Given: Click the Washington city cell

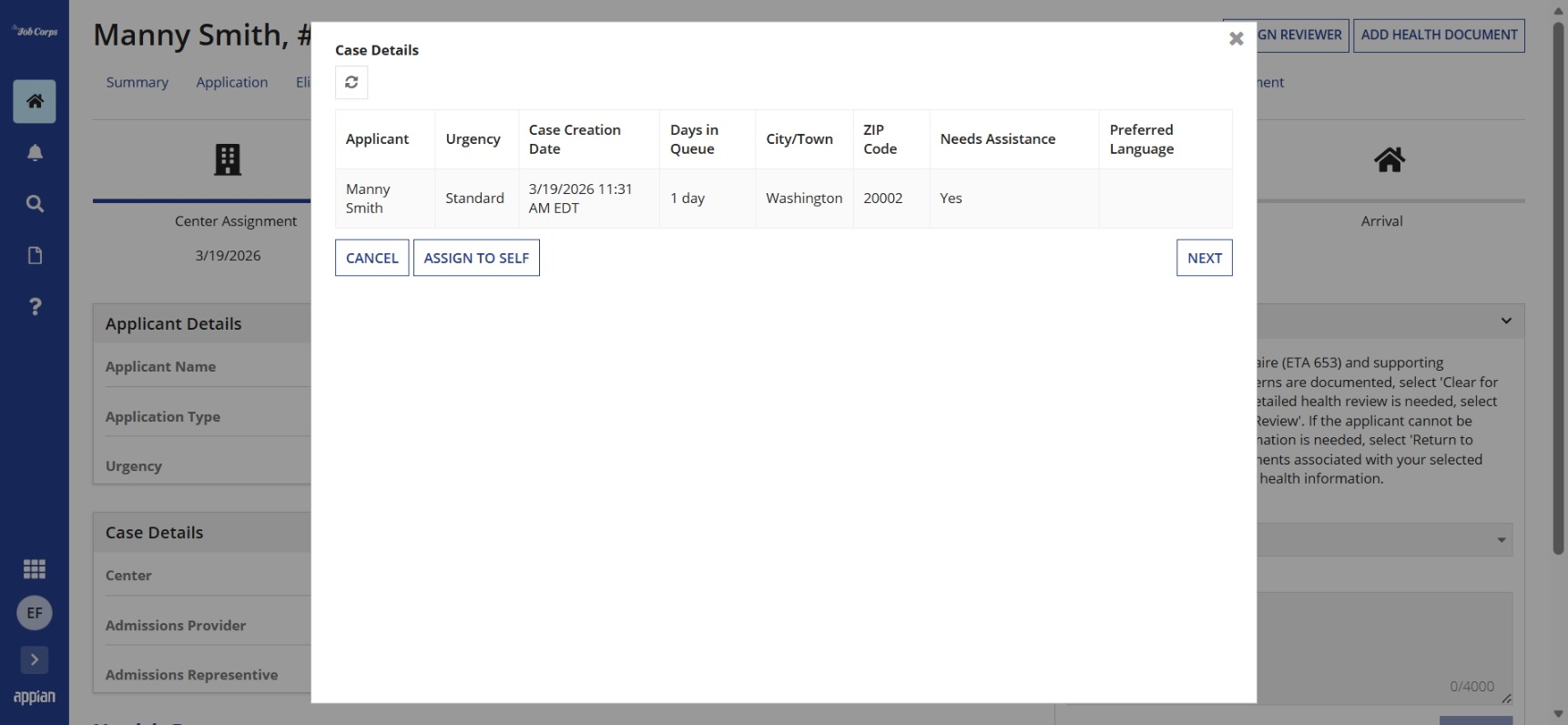Looking at the screenshot, I should (x=804, y=199).
